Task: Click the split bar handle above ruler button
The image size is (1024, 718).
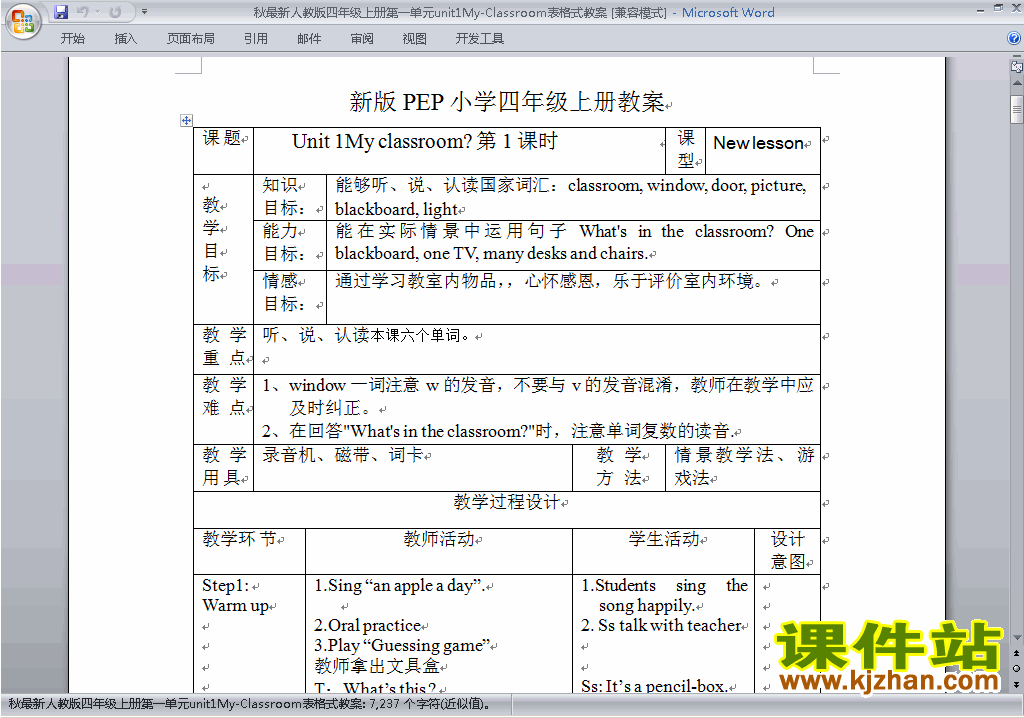Action: pos(1017,57)
